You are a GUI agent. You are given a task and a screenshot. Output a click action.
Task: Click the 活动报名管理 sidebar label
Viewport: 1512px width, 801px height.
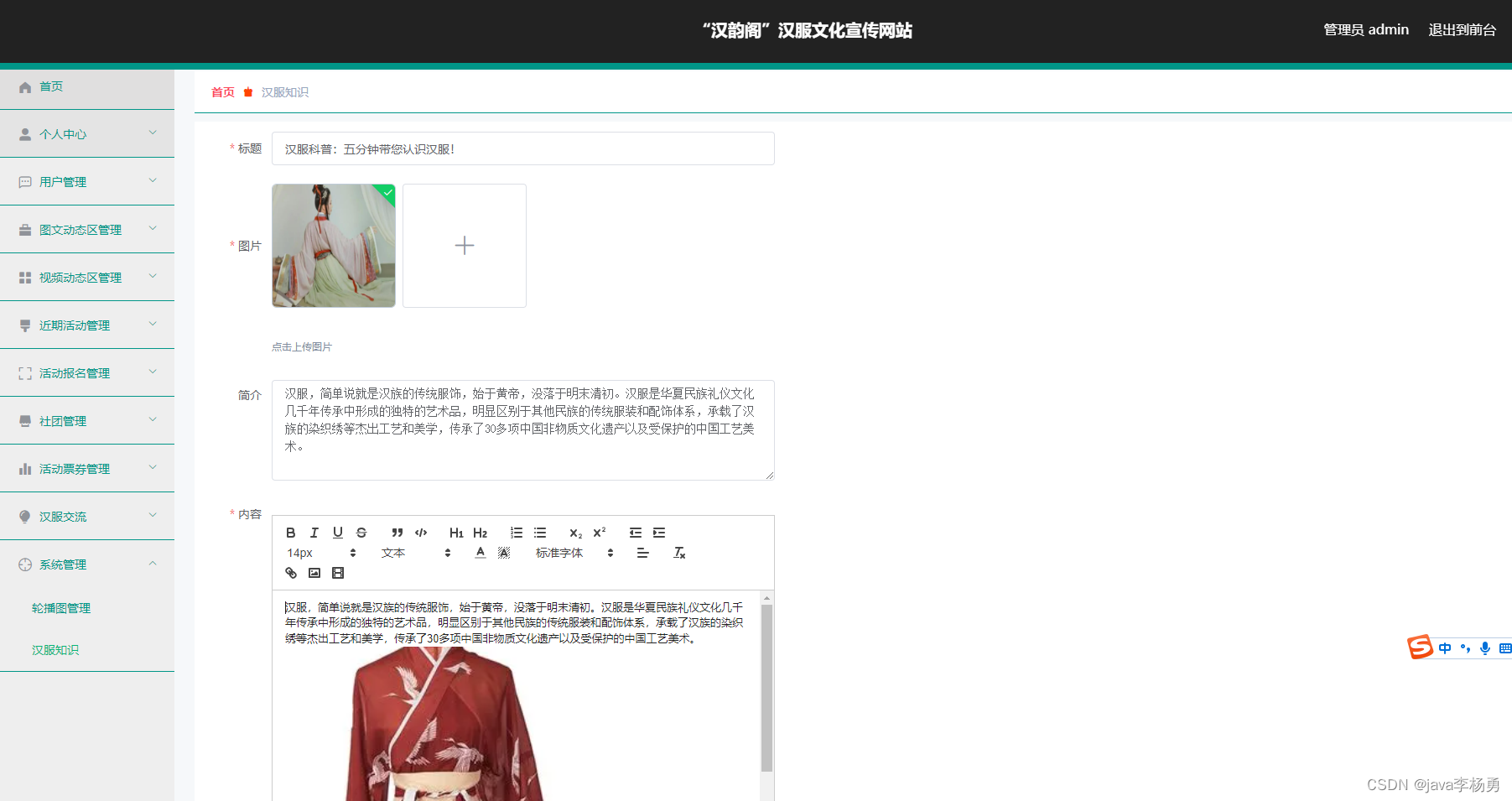tap(75, 373)
